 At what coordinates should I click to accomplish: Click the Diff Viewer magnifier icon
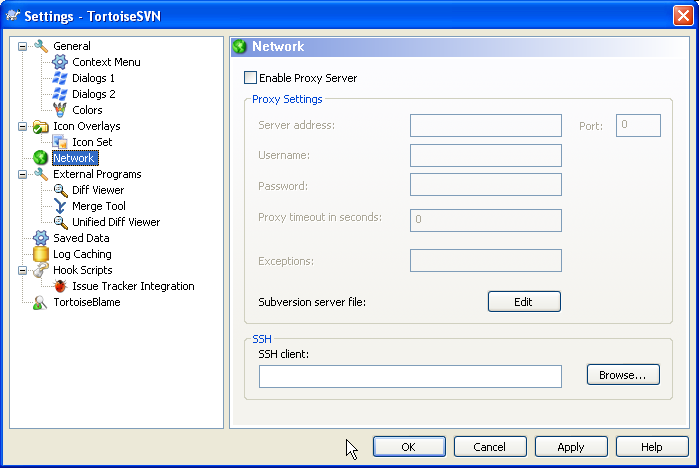click(60, 190)
